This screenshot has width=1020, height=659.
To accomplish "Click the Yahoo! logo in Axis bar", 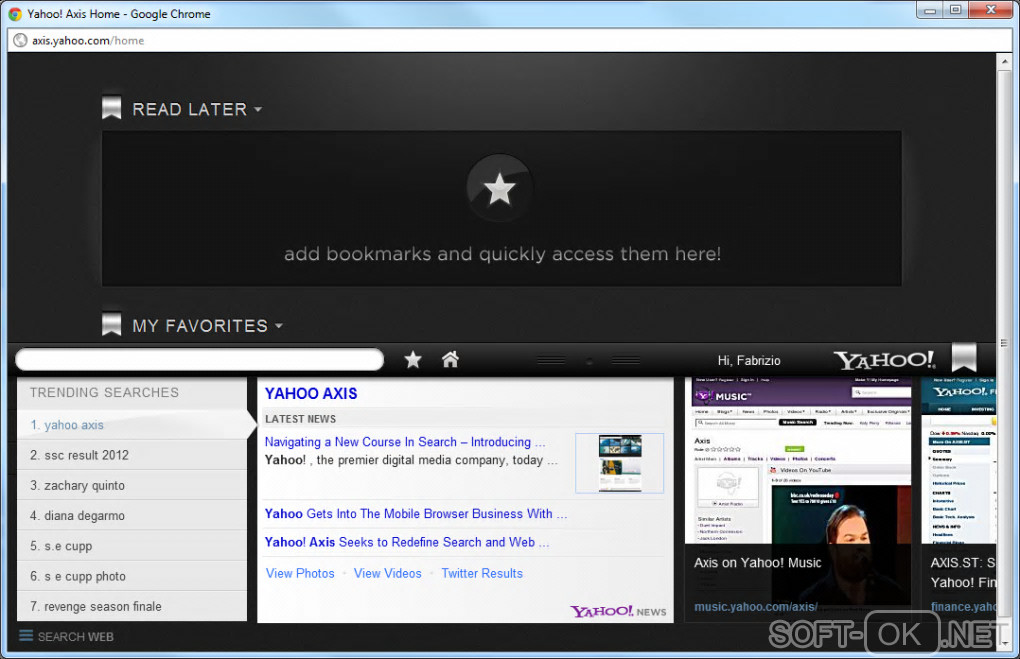I will (x=884, y=360).
